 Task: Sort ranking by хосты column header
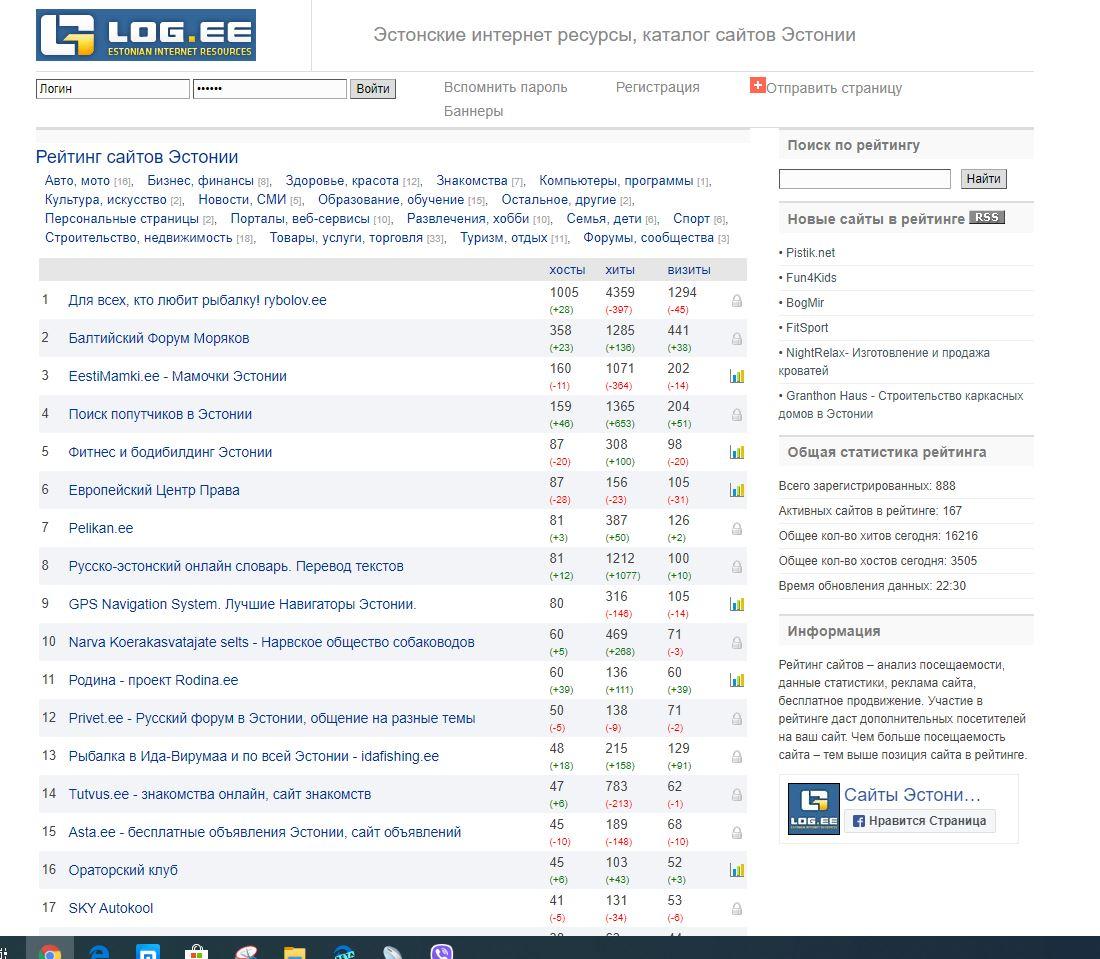567,270
